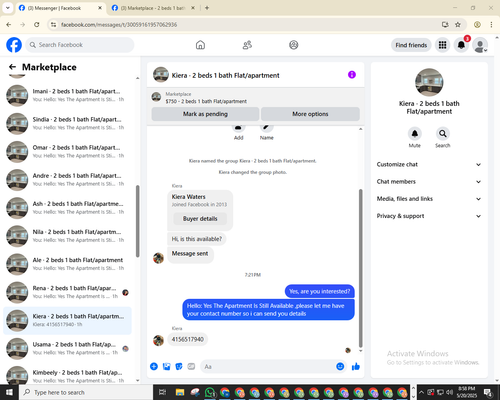Open the Usama conversation
This screenshot has width=500, height=400.
67,348
